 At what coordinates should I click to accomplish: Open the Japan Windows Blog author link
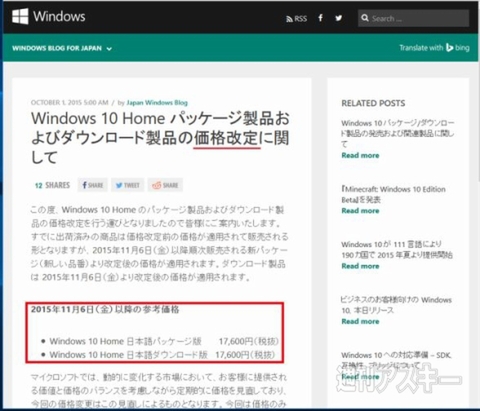[x=157, y=103]
